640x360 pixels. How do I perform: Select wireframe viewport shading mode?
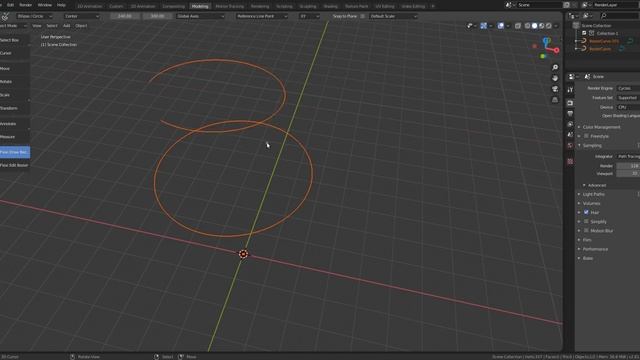(x=527, y=26)
